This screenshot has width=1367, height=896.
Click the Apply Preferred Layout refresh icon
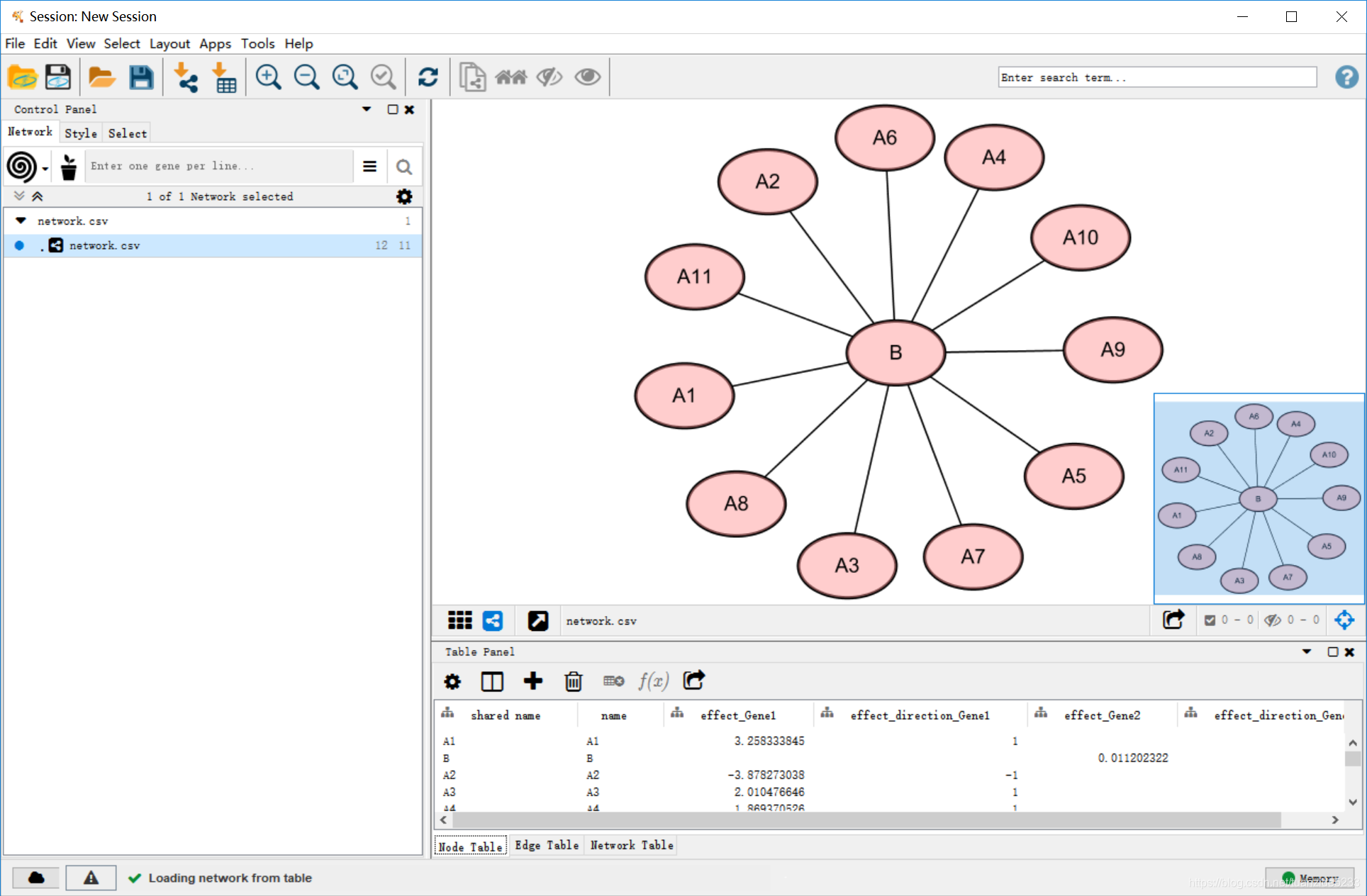coord(428,77)
